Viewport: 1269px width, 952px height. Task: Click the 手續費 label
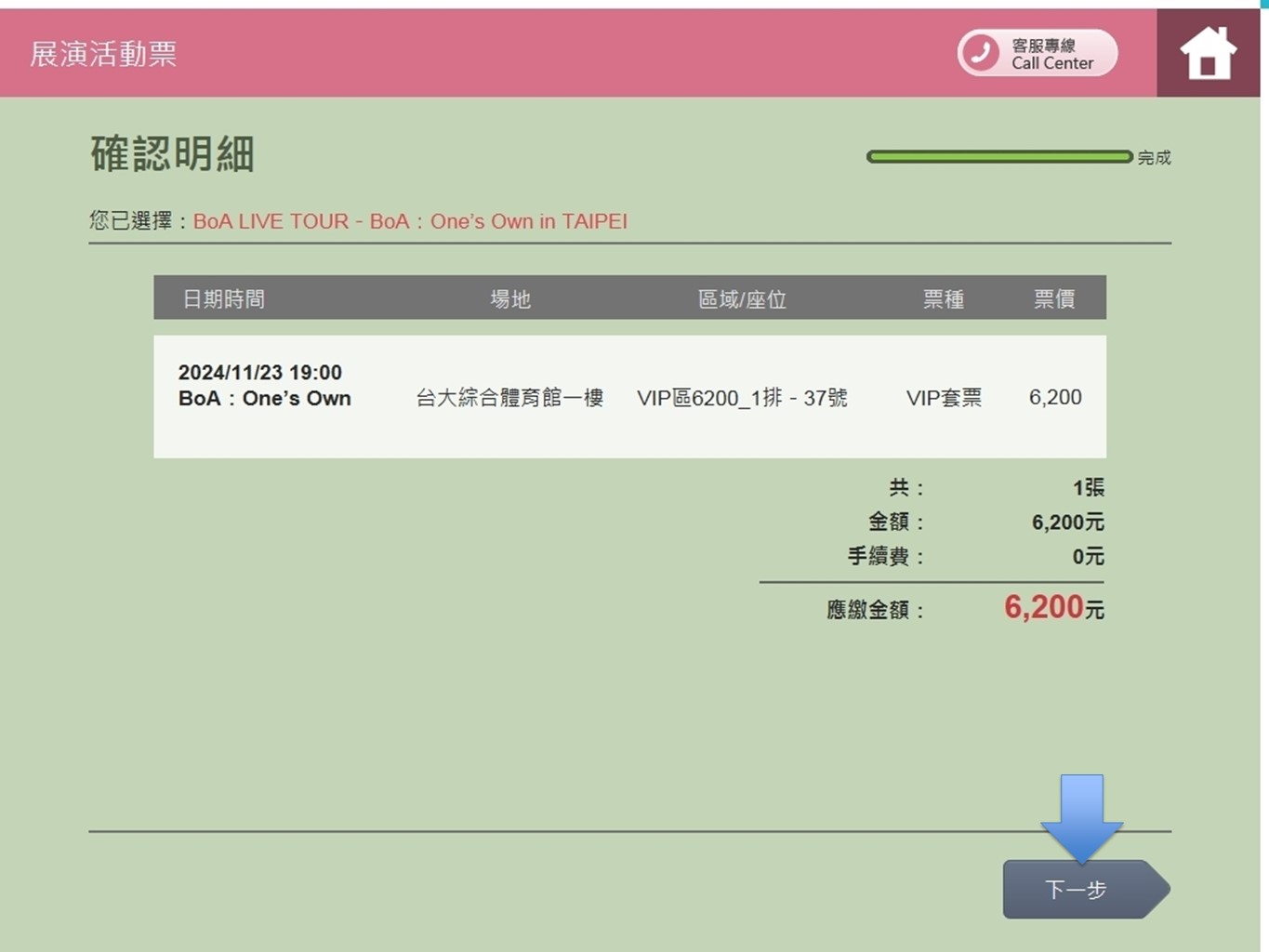click(x=886, y=556)
